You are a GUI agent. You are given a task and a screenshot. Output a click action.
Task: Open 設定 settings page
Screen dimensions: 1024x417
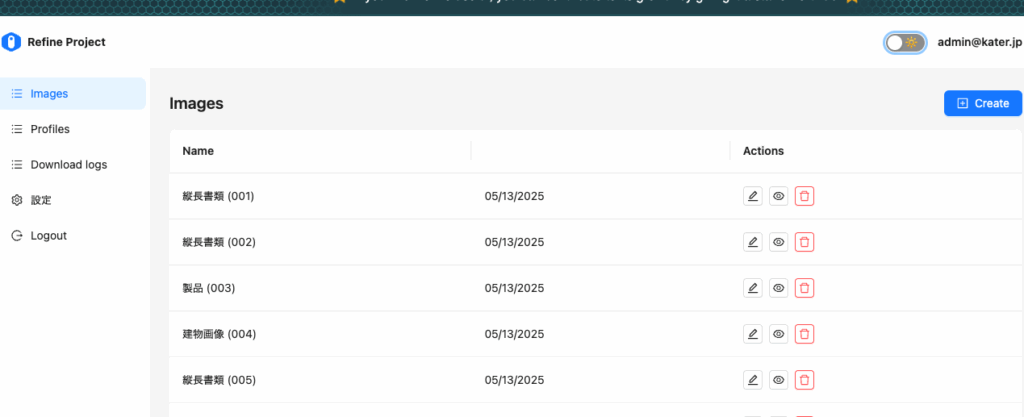[x=72, y=200]
